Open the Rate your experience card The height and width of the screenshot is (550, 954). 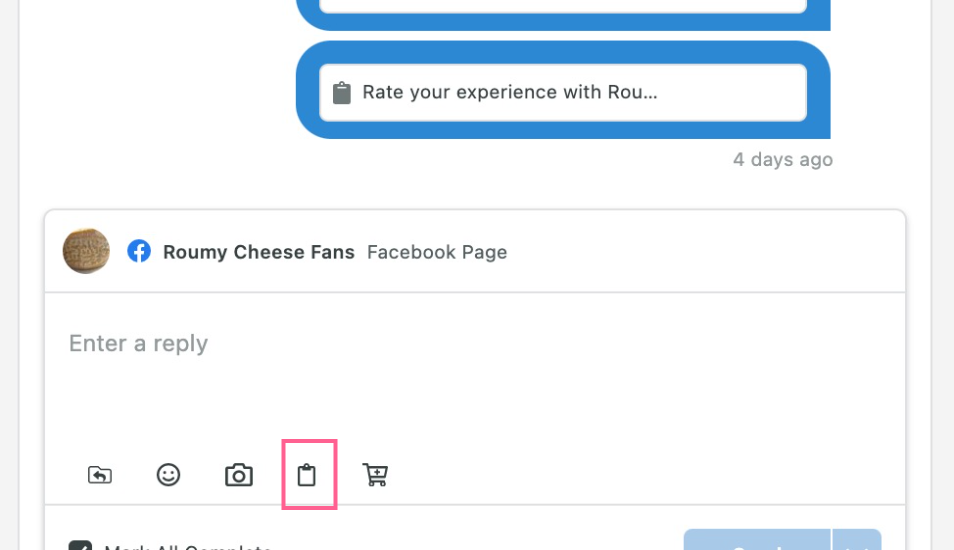point(563,92)
